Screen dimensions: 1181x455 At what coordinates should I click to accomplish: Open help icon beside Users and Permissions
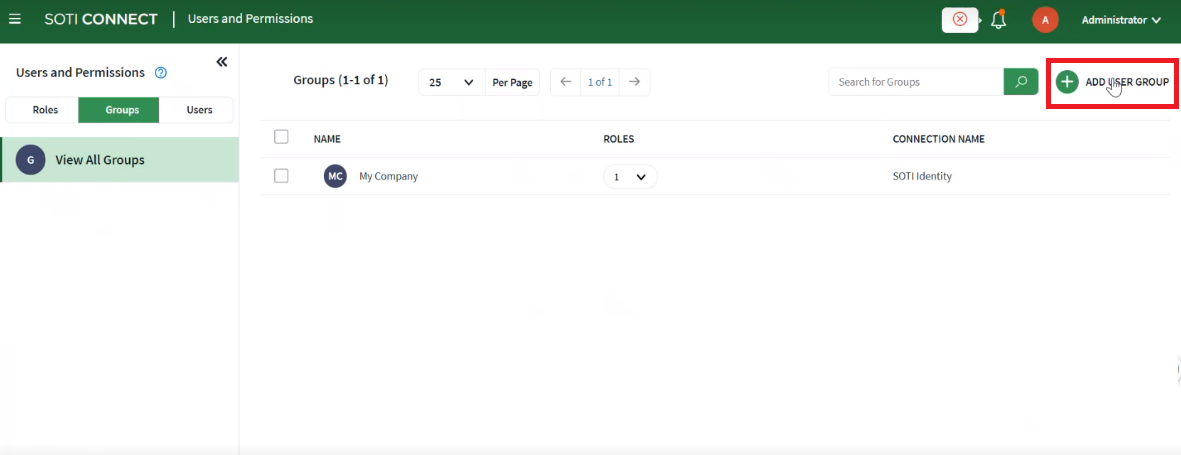pos(161,73)
